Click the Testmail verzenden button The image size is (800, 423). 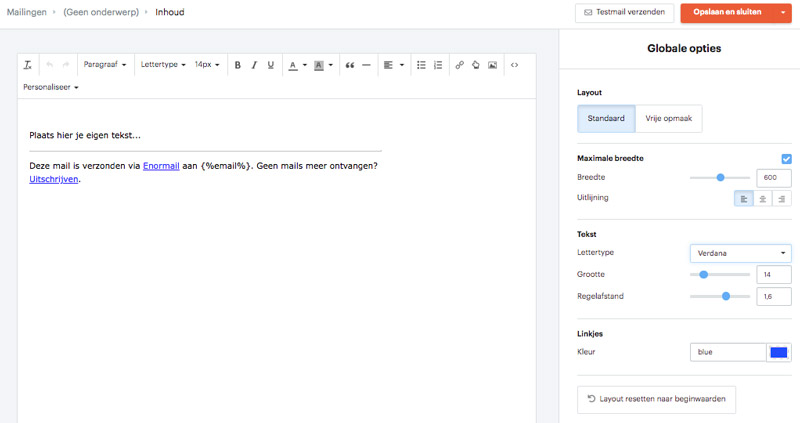pyautogui.click(x=625, y=13)
